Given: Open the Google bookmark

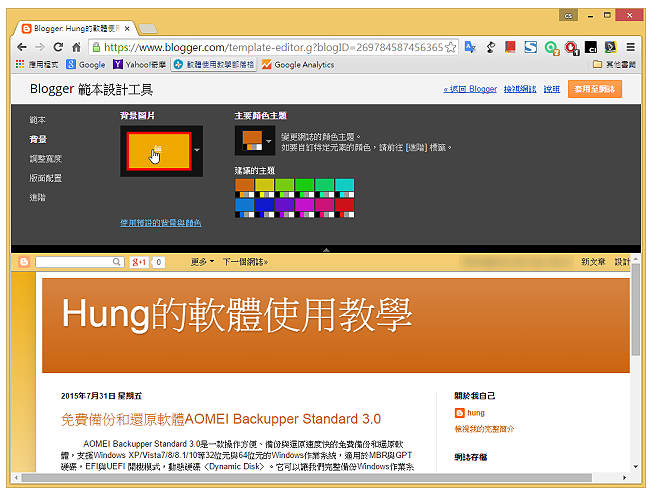Looking at the screenshot, I should coord(86,65).
